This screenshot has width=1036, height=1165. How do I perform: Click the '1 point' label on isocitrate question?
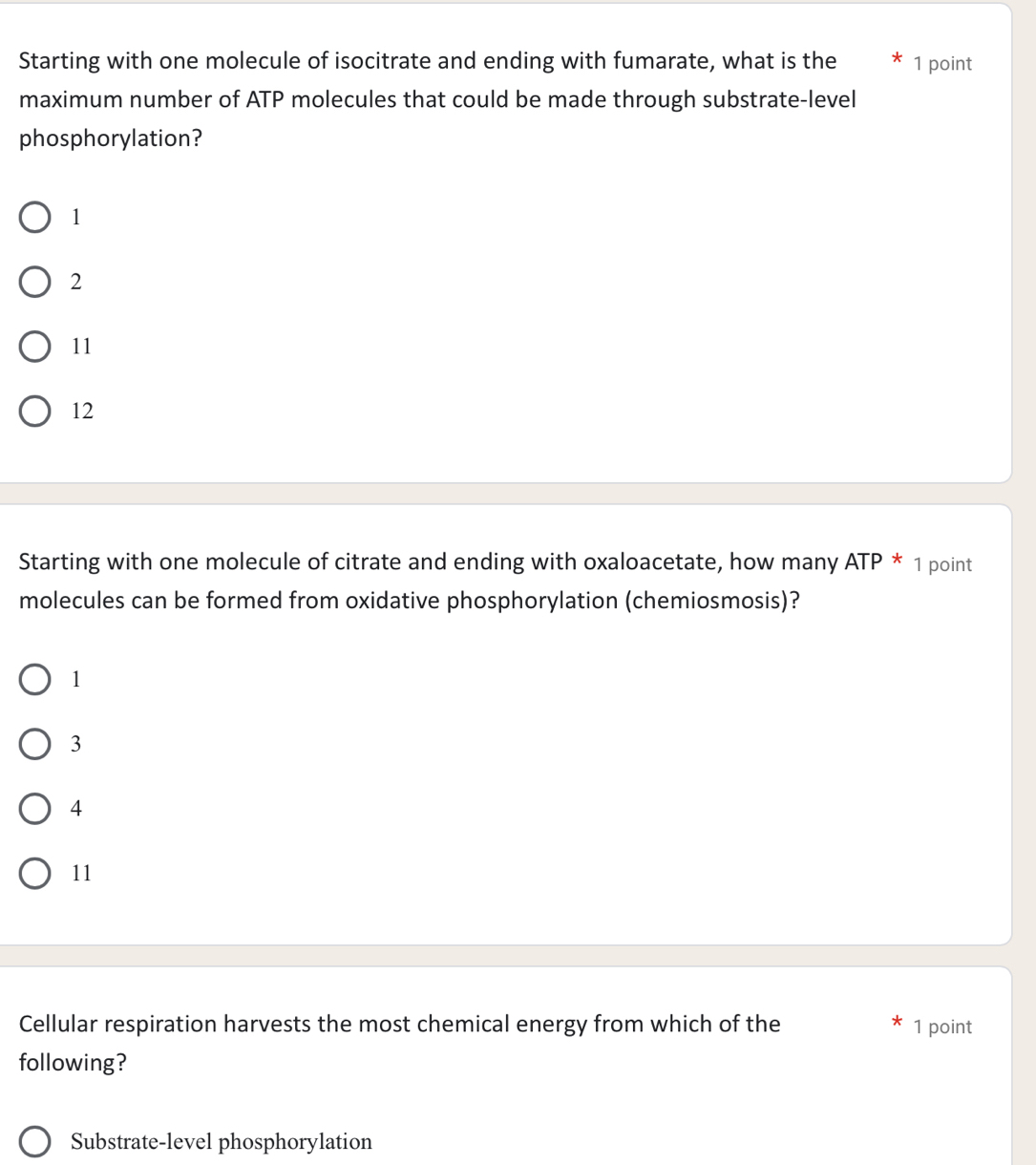pyautogui.click(x=942, y=64)
